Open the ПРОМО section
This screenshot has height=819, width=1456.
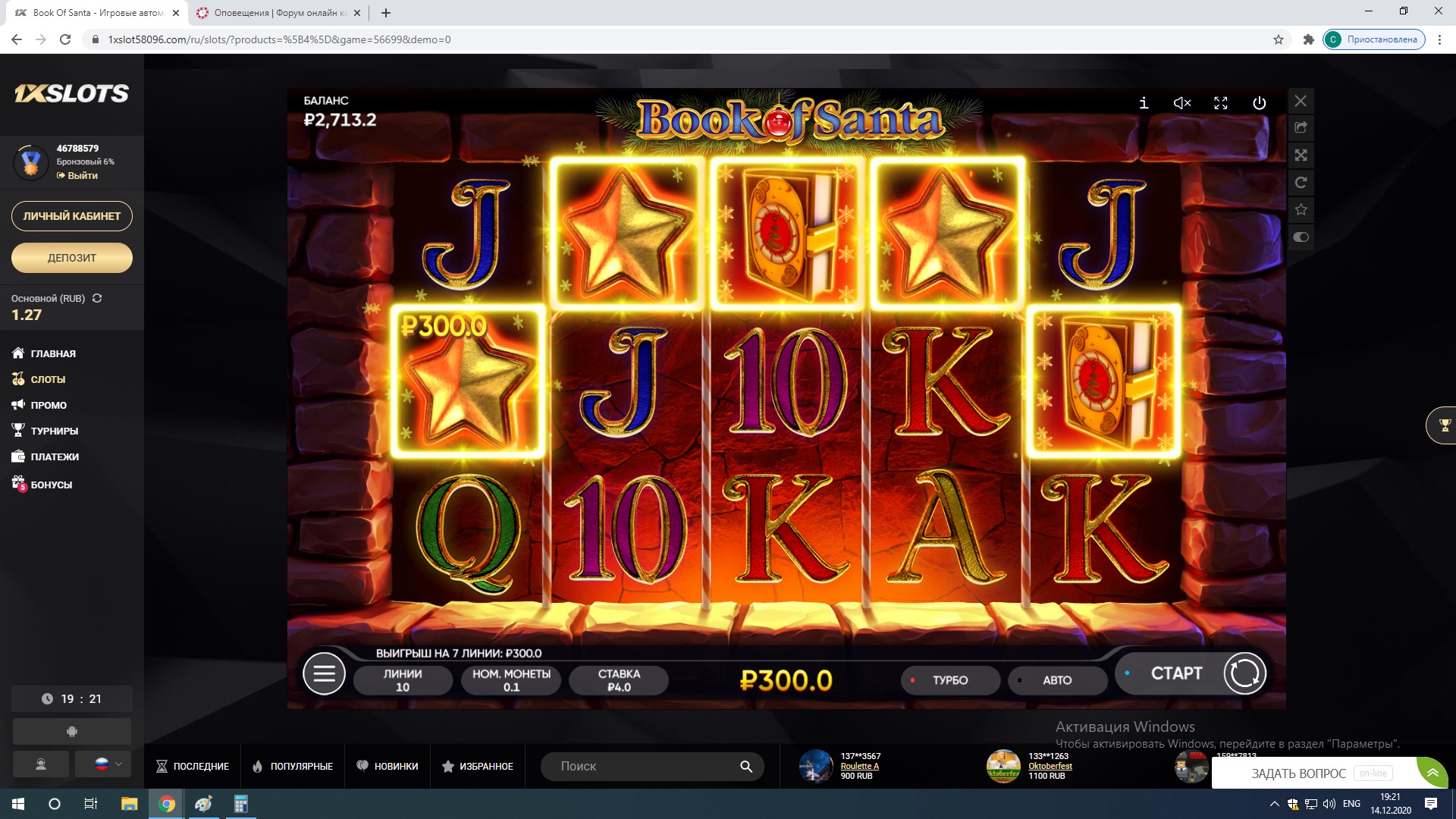click(x=39, y=405)
